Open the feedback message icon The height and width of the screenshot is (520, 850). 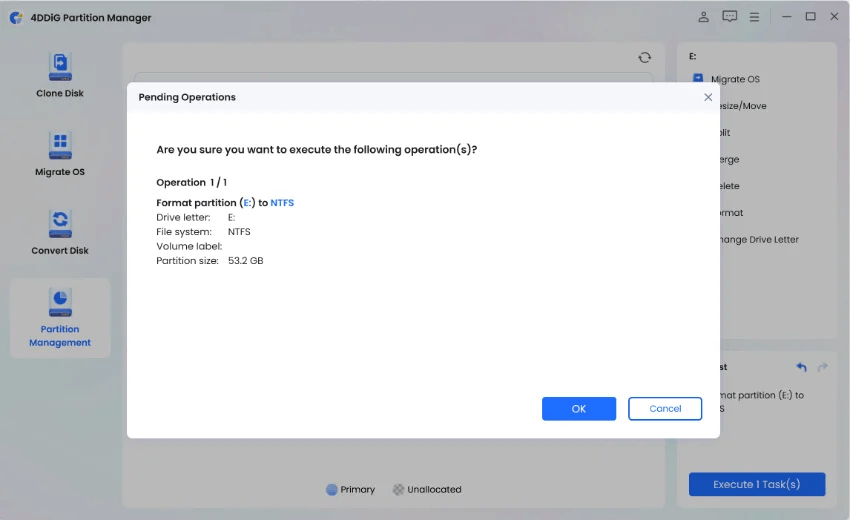[x=729, y=17]
